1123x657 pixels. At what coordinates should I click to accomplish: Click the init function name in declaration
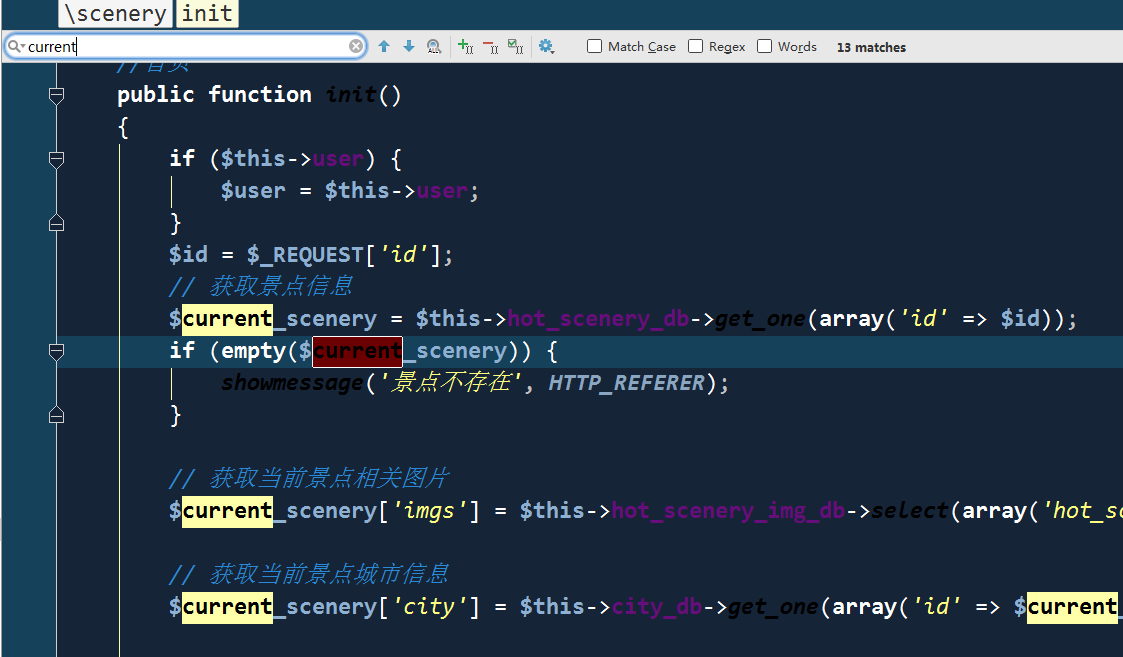tap(351, 95)
